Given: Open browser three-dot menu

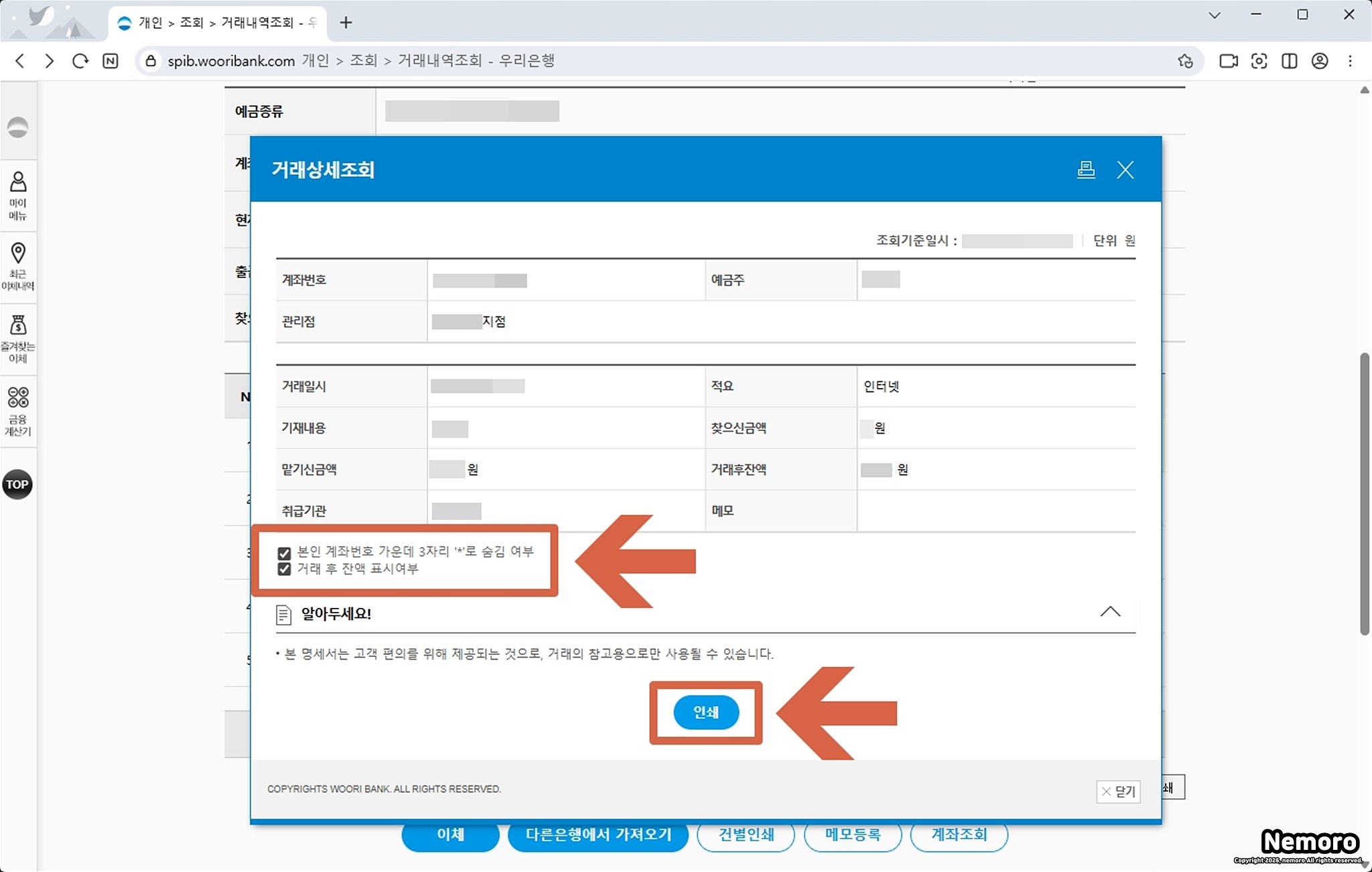Looking at the screenshot, I should (1350, 61).
